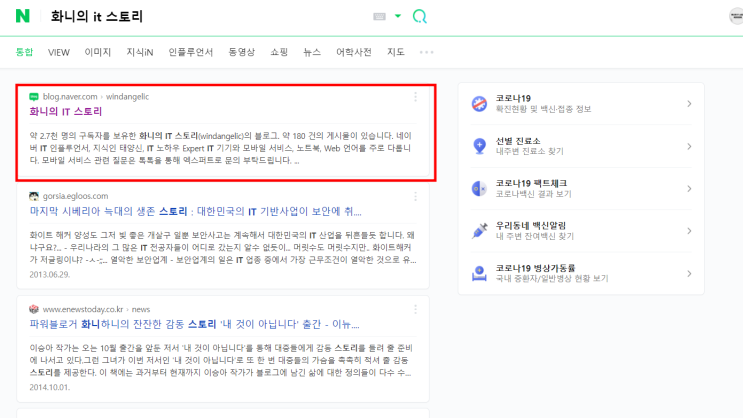Expand the 코로나19 팩트체크 row chevron
Image resolution: width=743 pixels, height=418 pixels.
(689, 189)
